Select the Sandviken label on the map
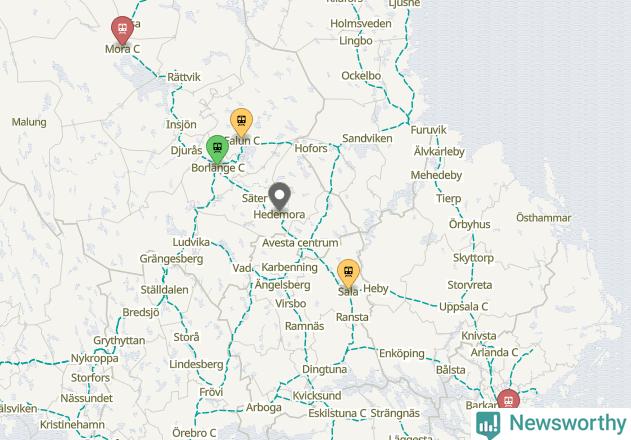 pyautogui.click(x=367, y=138)
